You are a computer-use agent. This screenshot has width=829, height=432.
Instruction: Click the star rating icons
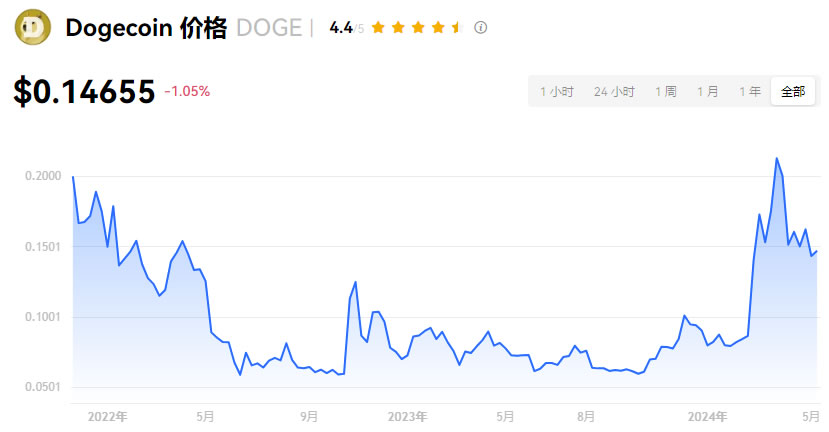[x=417, y=27]
